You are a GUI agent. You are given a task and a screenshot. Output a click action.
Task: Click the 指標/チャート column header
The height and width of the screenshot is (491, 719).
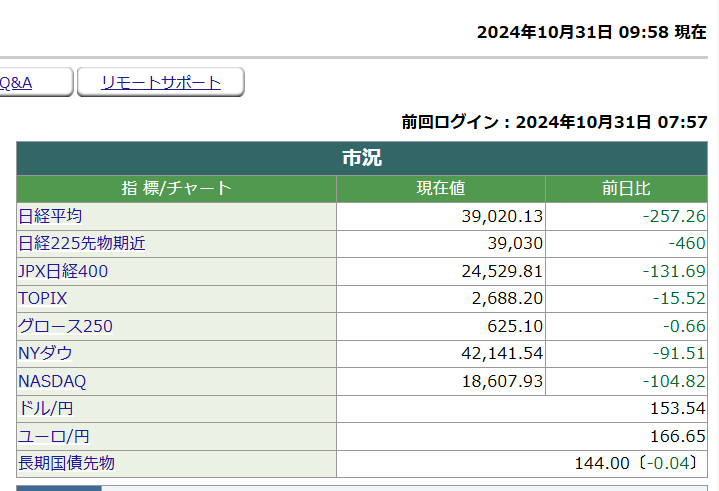click(x=176, y=188)
